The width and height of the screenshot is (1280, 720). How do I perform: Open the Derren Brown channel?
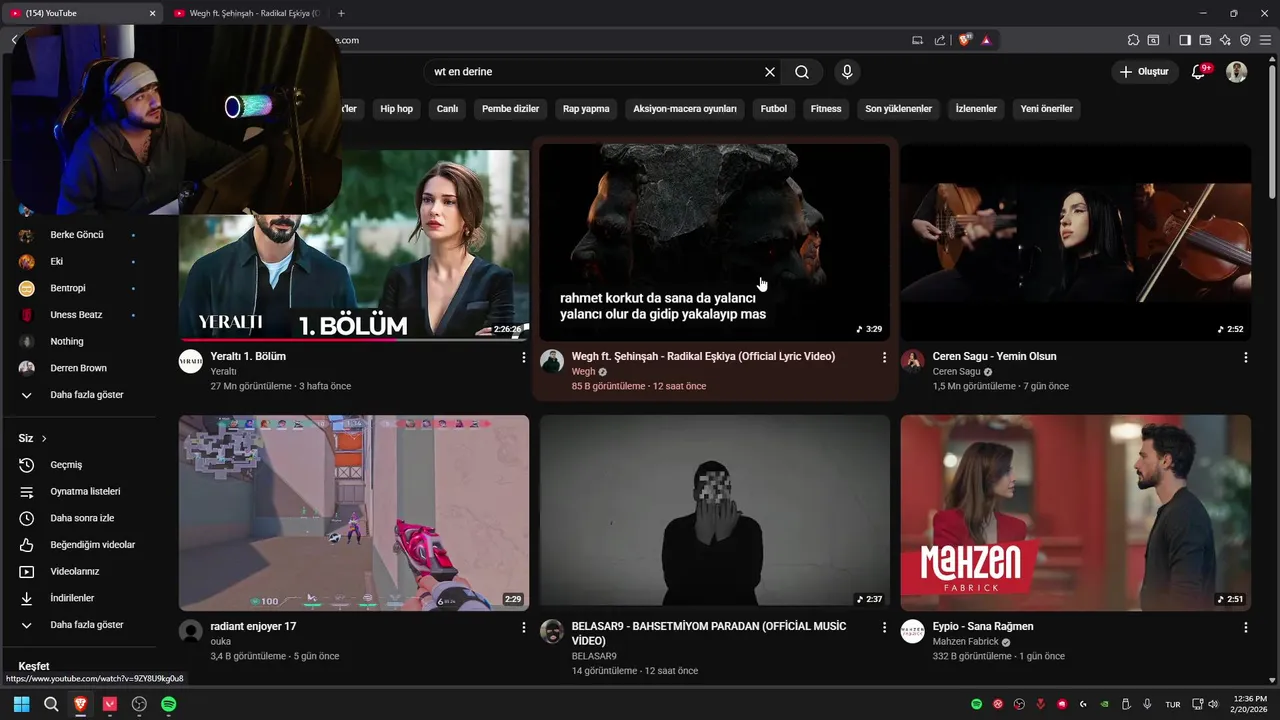point(78,368)
